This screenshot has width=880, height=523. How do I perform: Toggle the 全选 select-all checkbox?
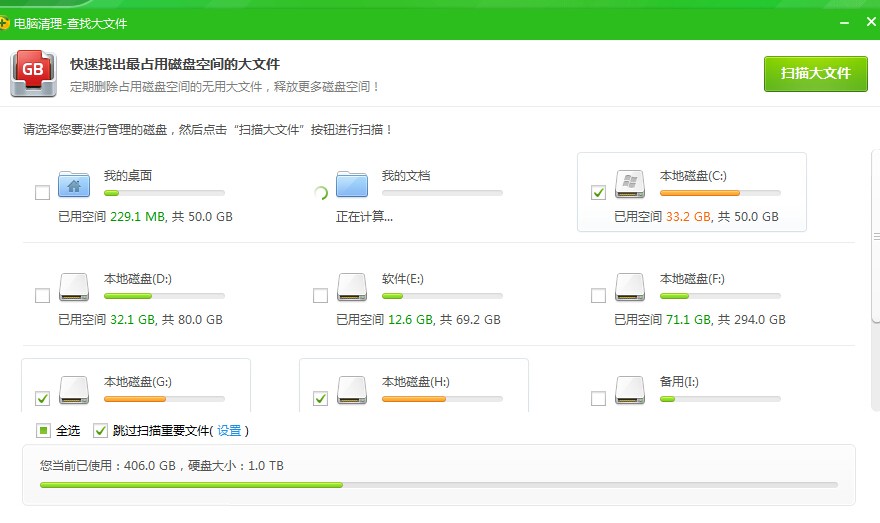(43, 430)
